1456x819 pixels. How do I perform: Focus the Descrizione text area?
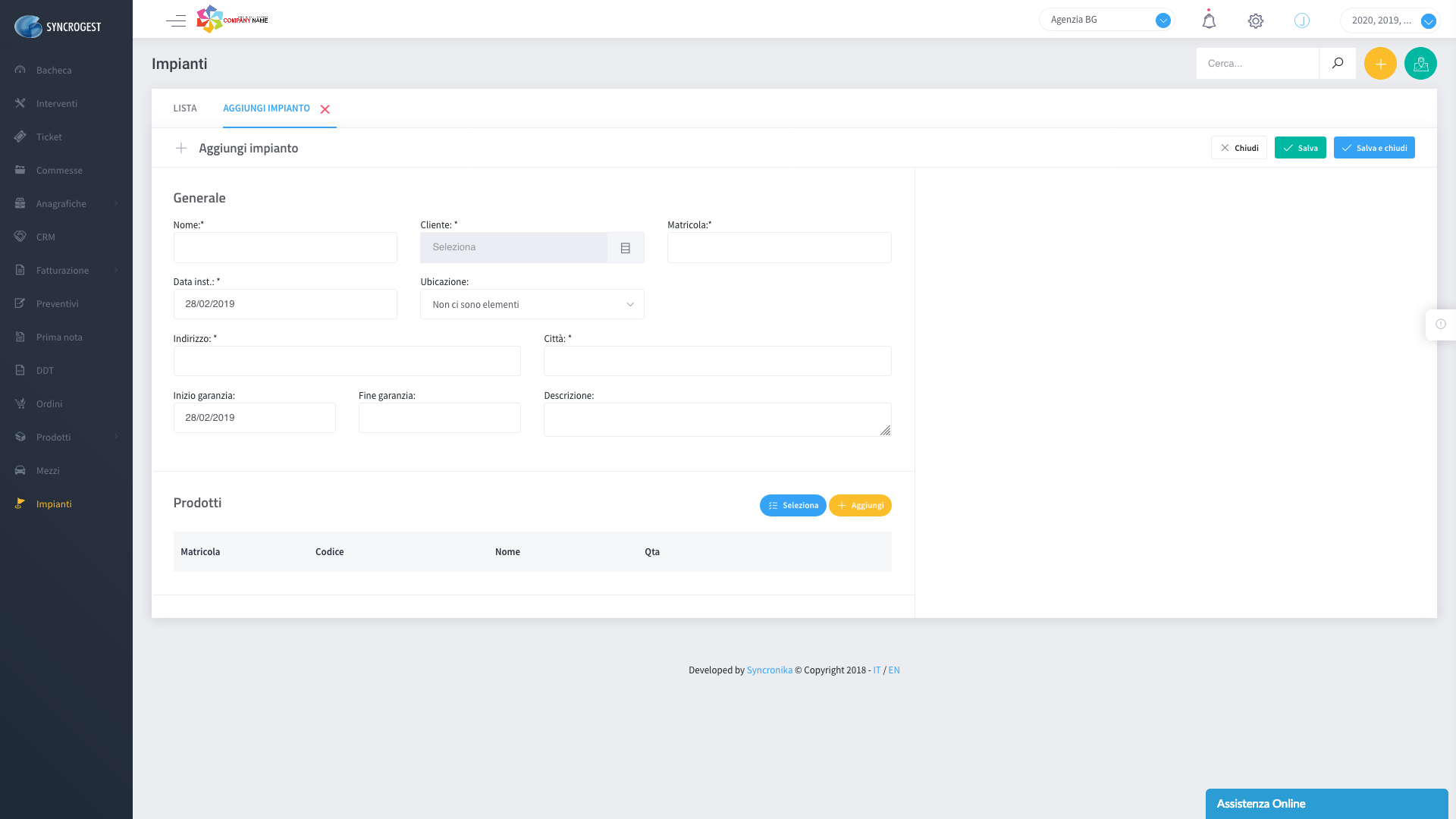[x=717, y=420]
